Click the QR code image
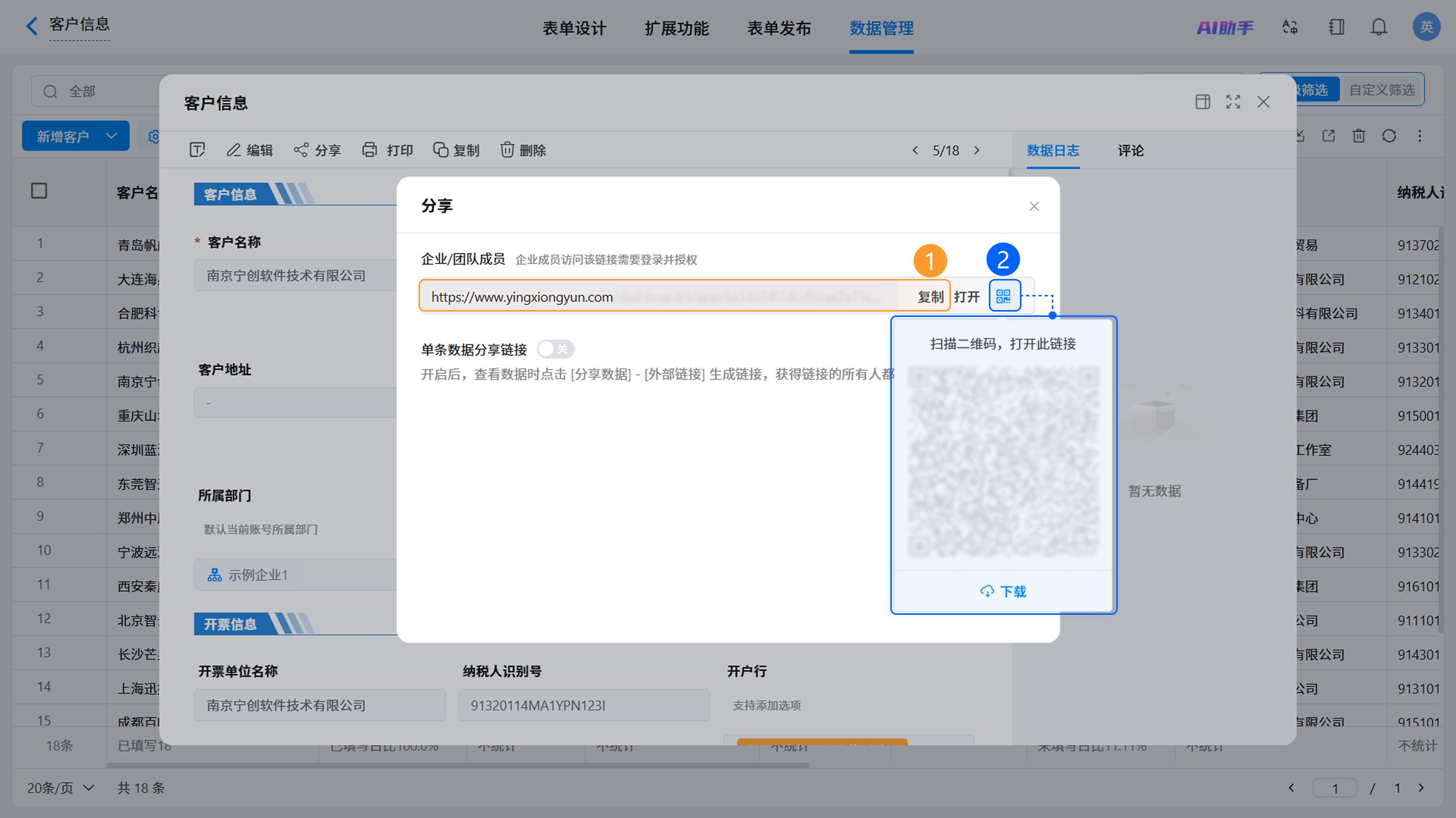The image size is (1456, 818). coord(1003,461)
